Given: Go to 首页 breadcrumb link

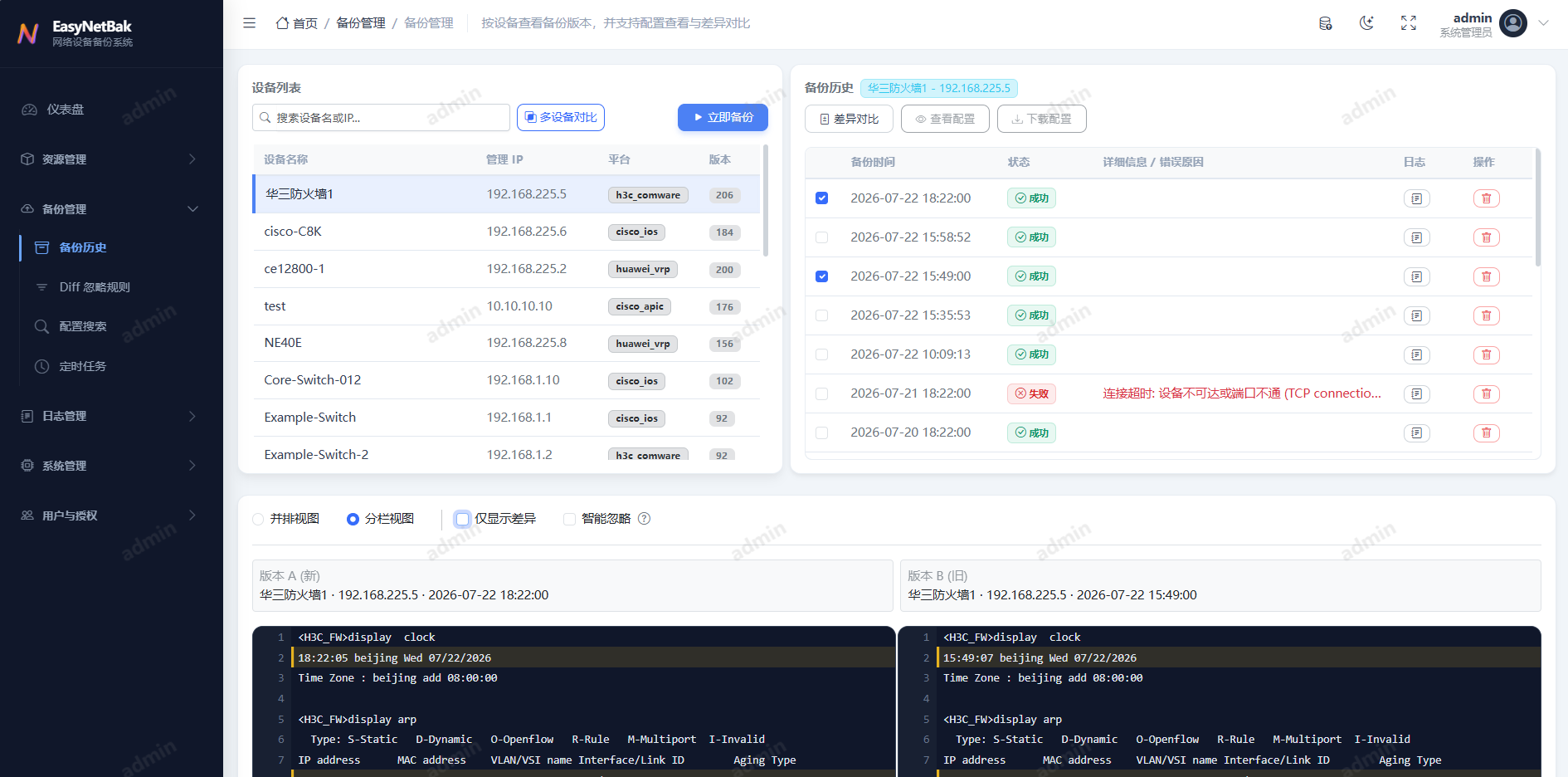Looking at the screenshot, I should [305, 23].
